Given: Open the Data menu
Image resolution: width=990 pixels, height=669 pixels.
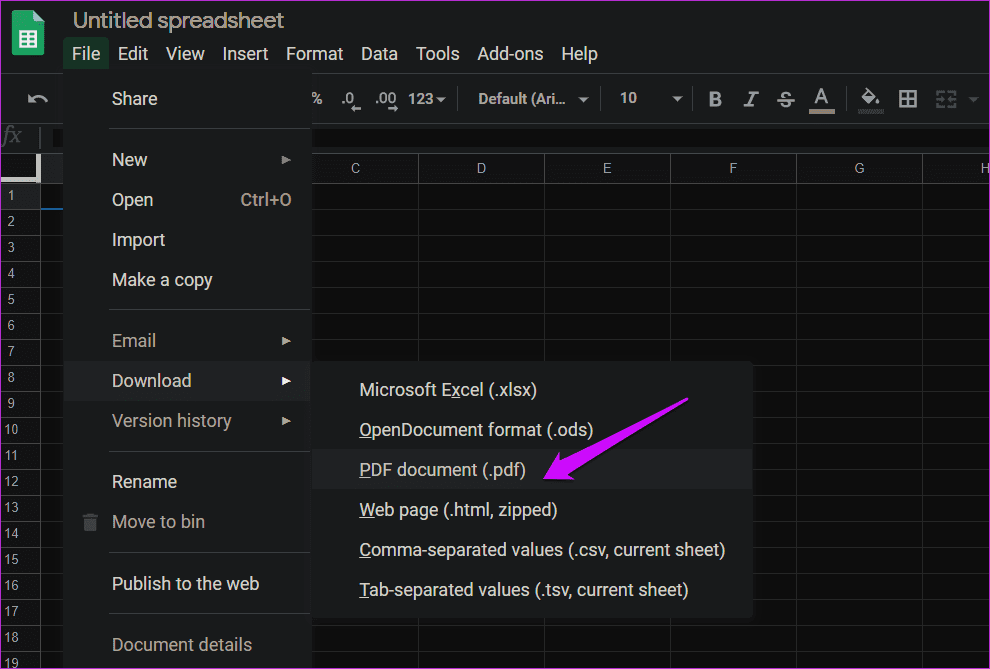Looking at the screenshot, I should click(379, 54).
